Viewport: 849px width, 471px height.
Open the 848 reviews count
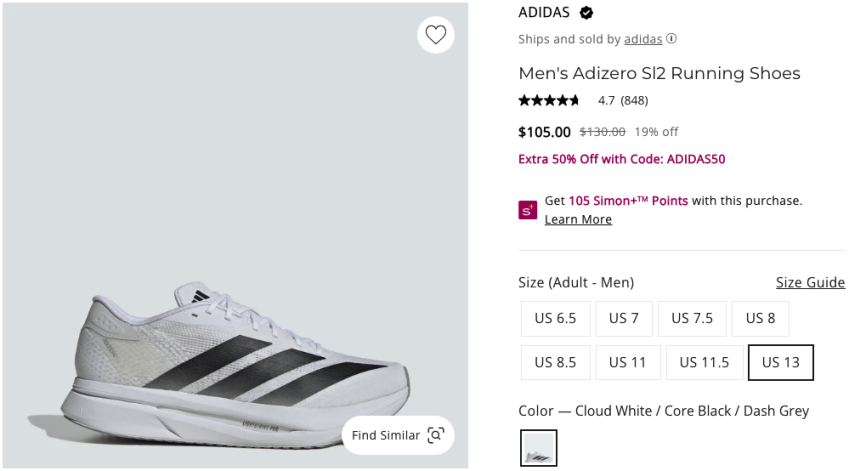point(634,100)
